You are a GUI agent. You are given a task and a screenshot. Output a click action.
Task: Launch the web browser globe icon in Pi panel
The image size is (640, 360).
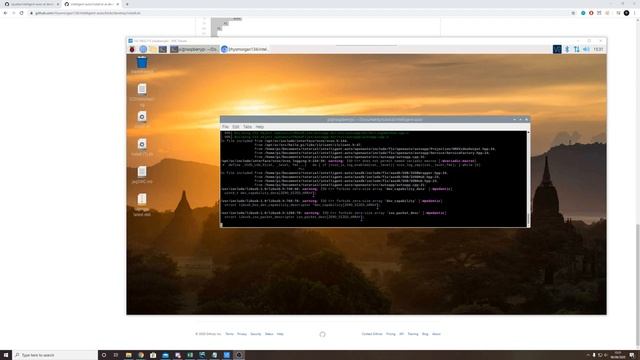click(143, 49)
